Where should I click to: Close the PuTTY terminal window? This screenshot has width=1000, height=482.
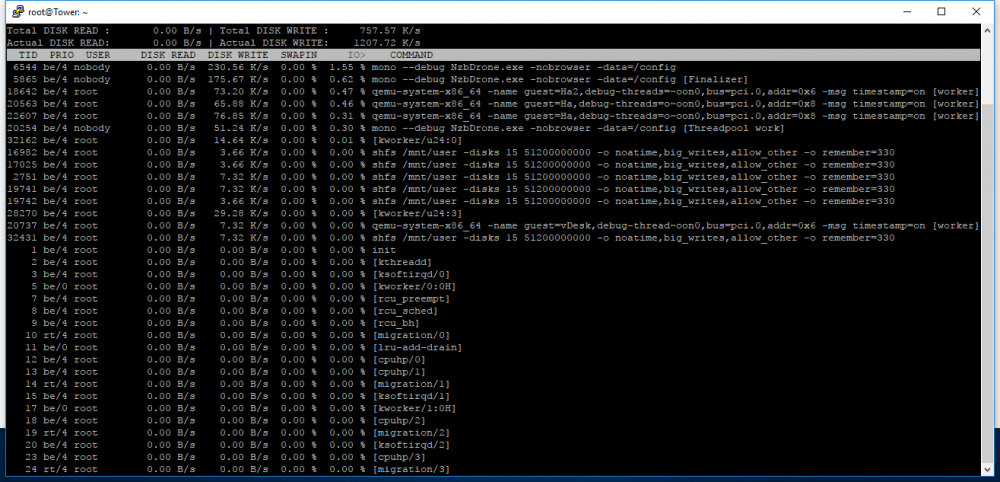coord(976,11)
